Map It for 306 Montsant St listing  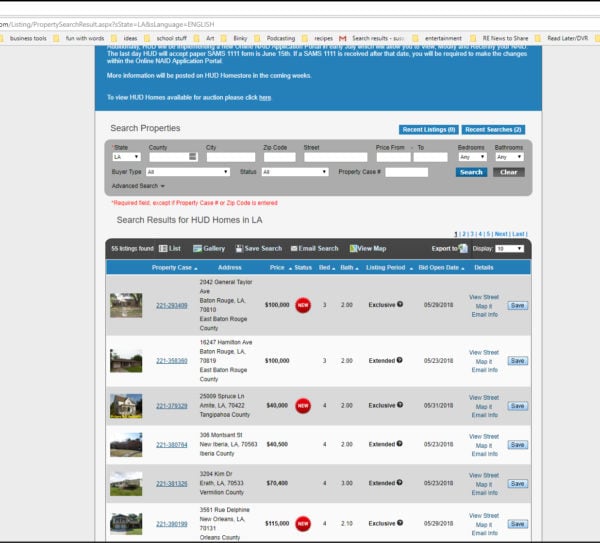tap(484, 445)
